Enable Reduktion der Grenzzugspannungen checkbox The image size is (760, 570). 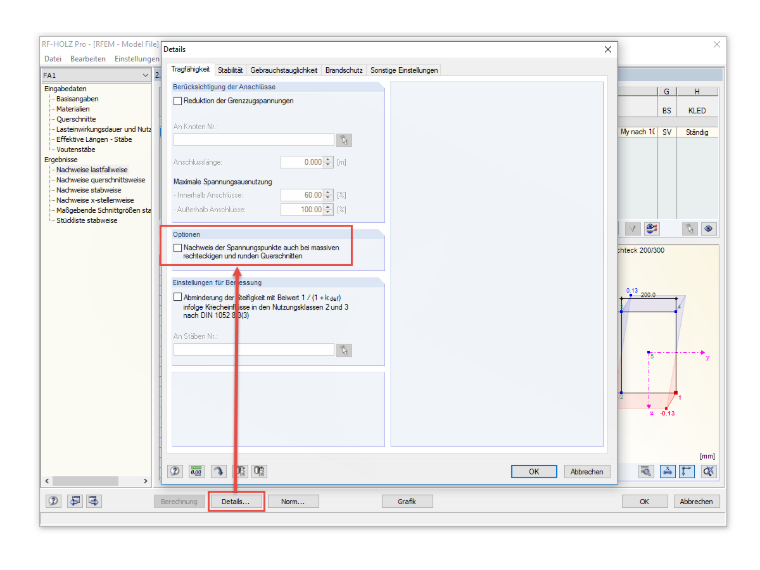coord(177,101)
